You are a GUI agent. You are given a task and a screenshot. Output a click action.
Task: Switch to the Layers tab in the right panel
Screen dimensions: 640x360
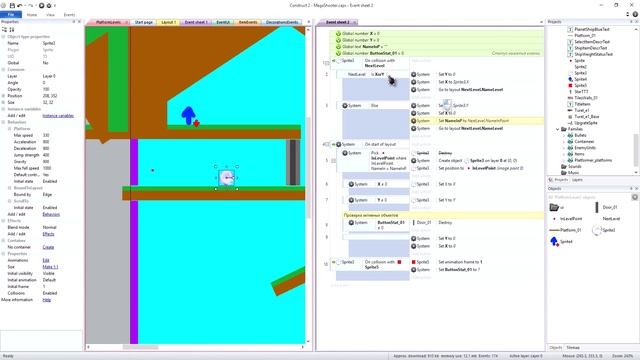[577, 180]
